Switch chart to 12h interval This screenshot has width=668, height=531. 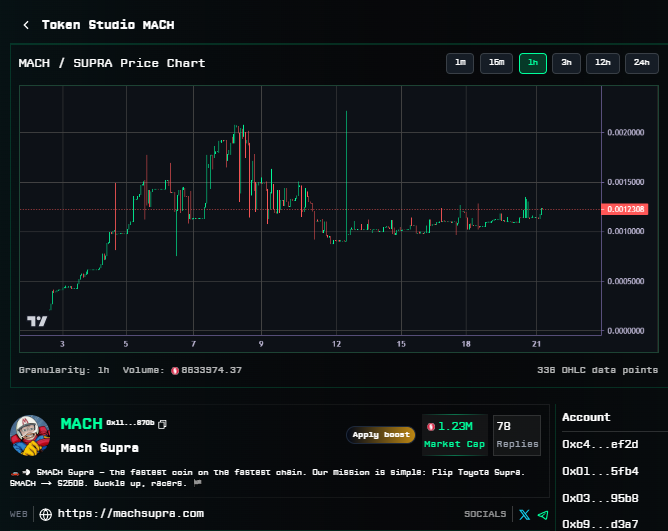pyautogui.click(x=603, y=63)
